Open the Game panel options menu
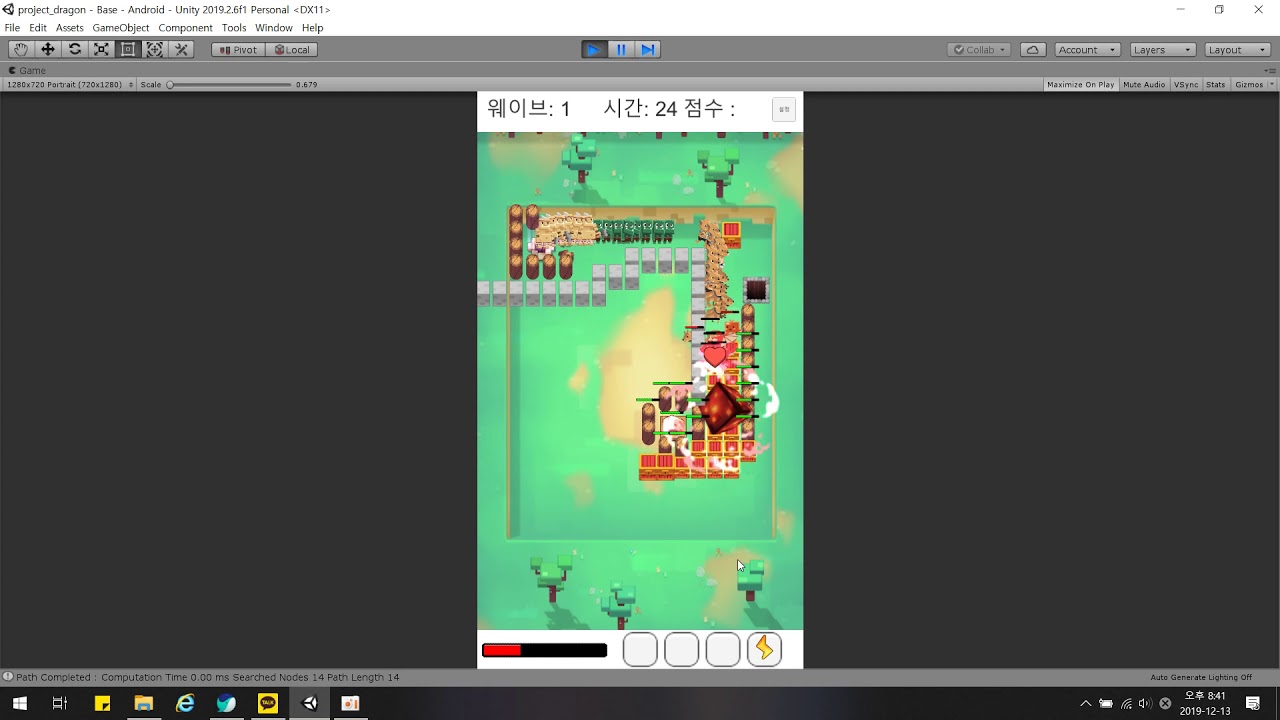1280x720 pixels. (1272, 70)
